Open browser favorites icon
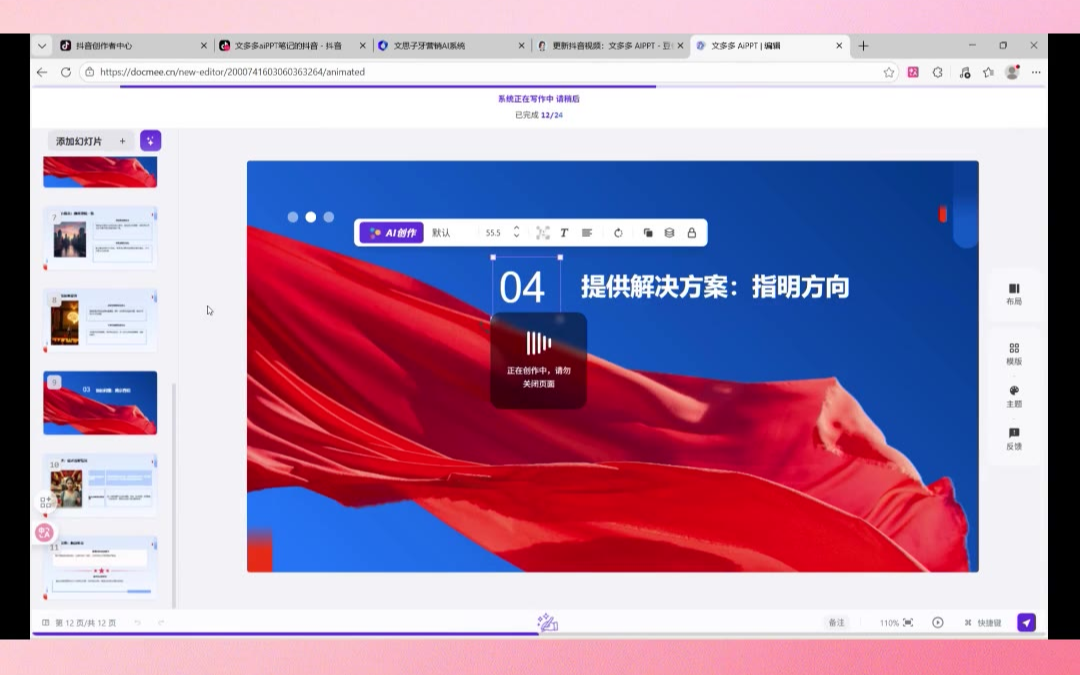The width and height of the screenshot is (1080, 675). coord(988,72)
